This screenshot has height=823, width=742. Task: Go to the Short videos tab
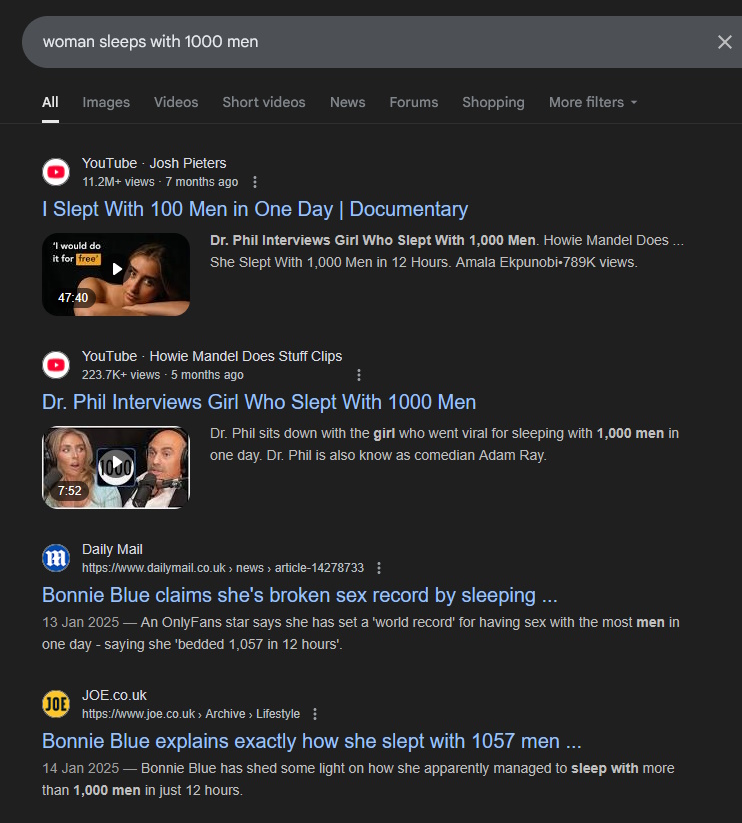coord(264,102)
